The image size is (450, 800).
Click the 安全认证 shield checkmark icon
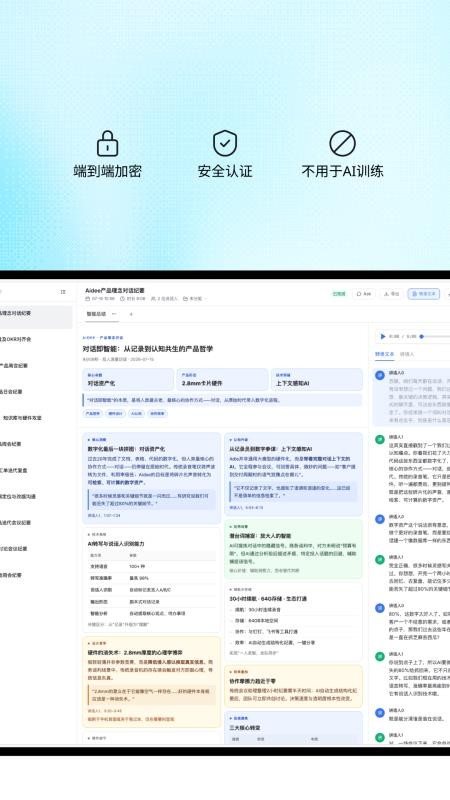click(x=224, y=143)
